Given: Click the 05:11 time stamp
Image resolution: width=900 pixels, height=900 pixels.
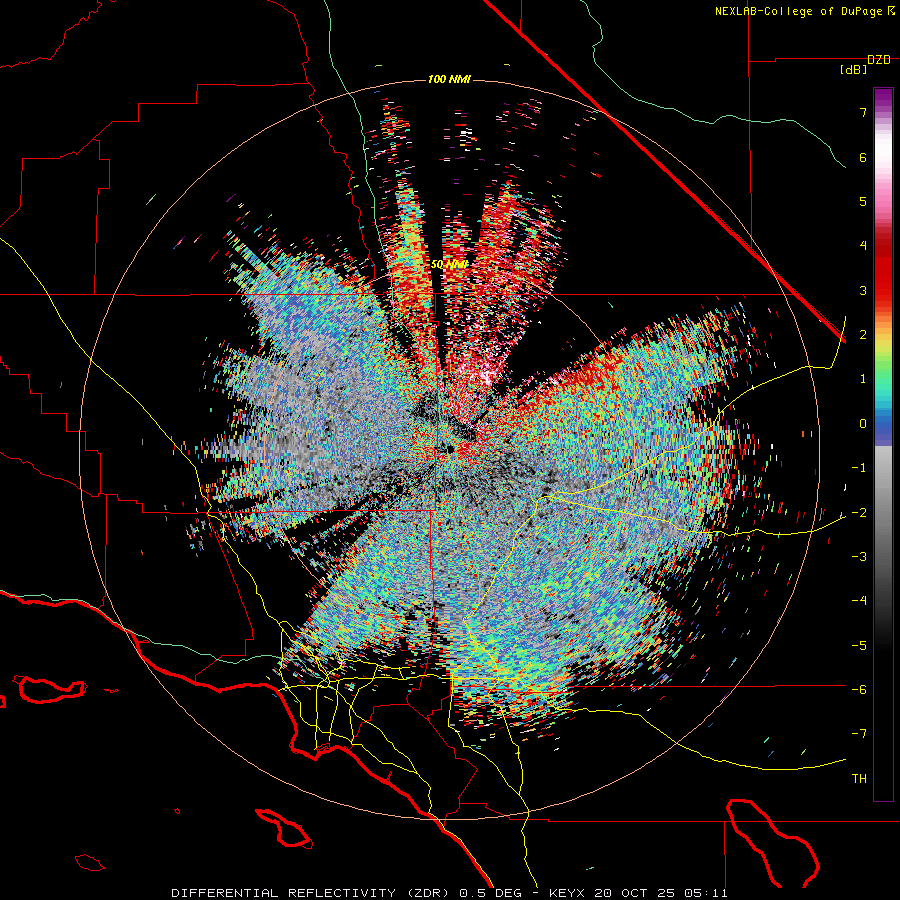Looking at the screenshot, I should pos(705,893).
